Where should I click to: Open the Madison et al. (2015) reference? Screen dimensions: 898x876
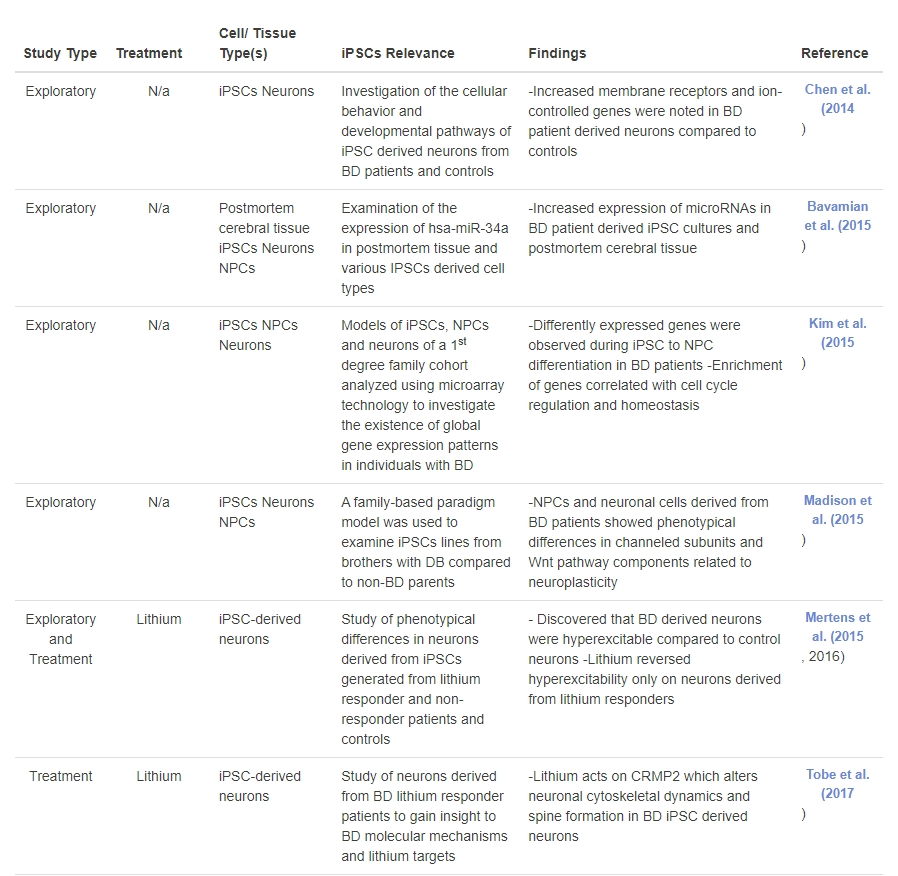coord(837,510)
